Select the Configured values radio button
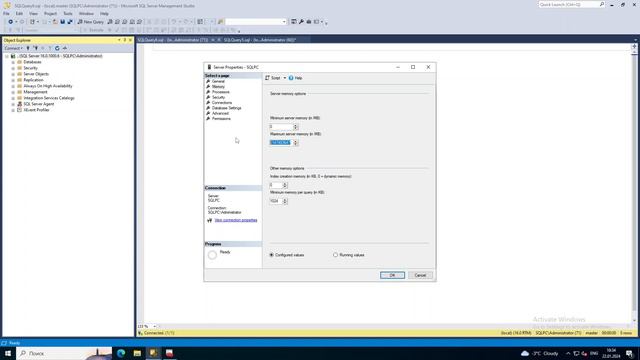The image size is (640, 360). pos(271,255)
